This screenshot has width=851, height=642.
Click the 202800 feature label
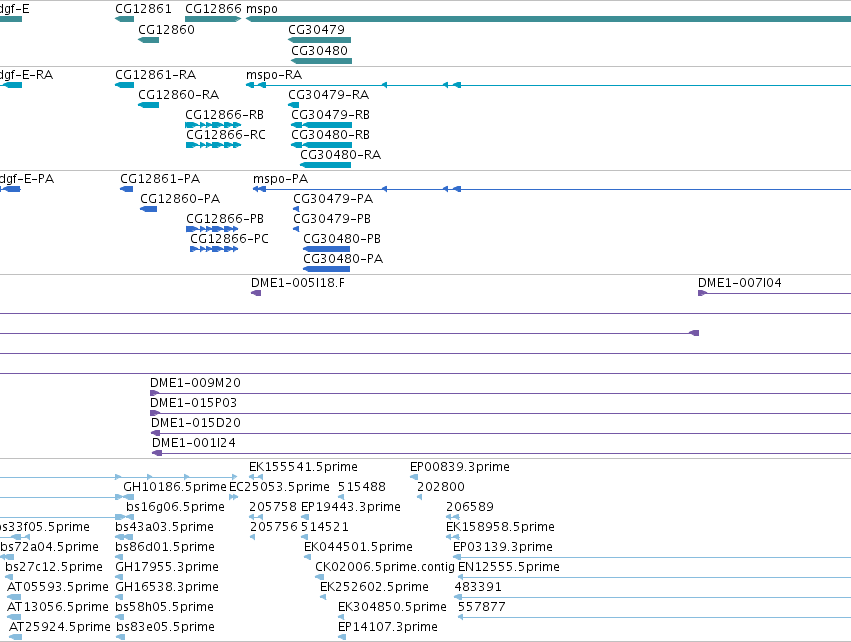(441, 487)
